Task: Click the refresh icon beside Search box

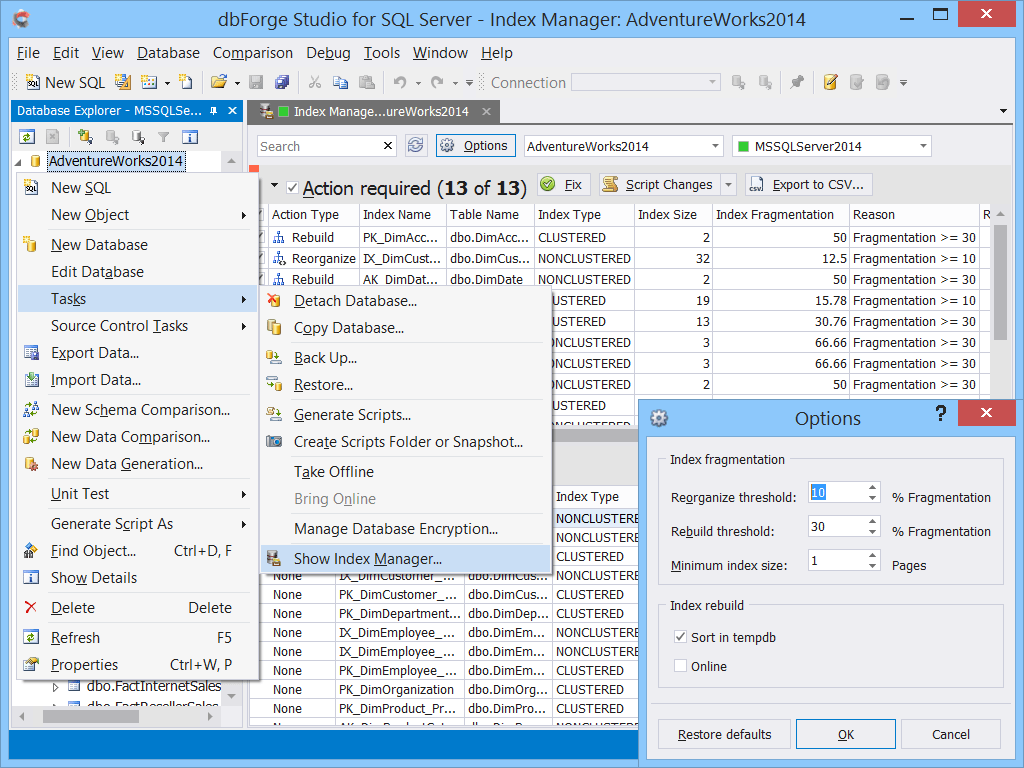Action: (415, 146)
